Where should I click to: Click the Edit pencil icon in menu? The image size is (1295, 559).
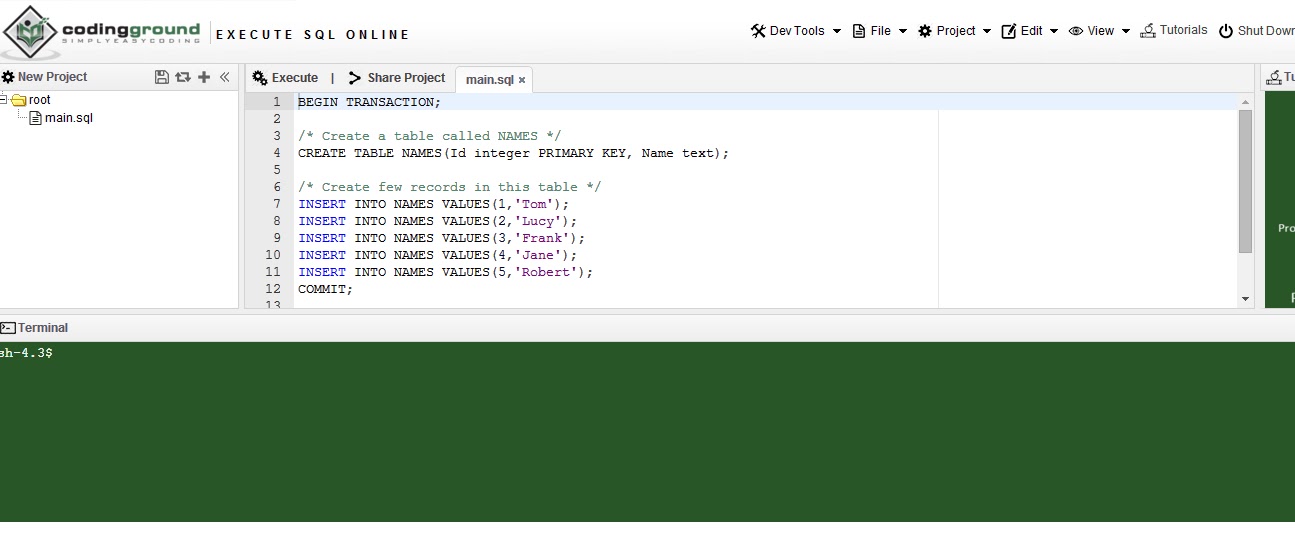pos(1009,31)
